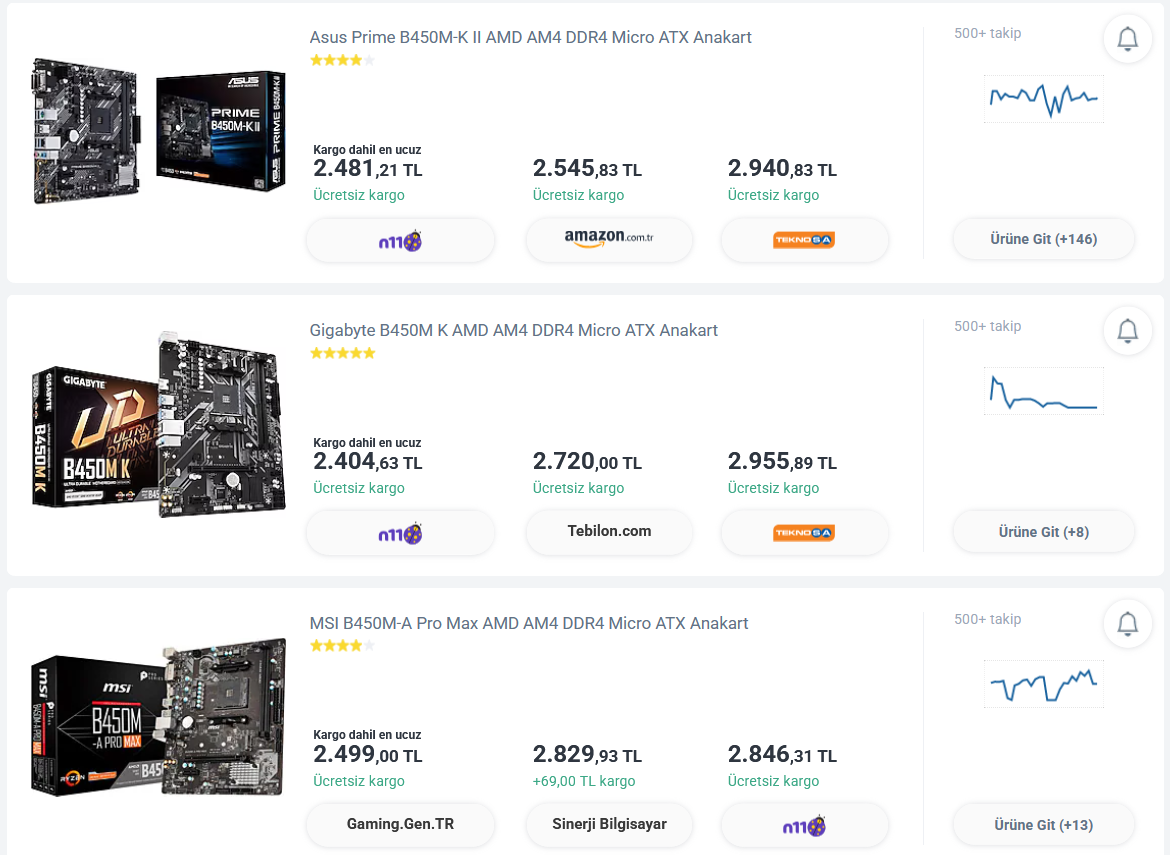Viewport: 1170px width, 855px height.
Task: Open Gigabyte B450M K AMD AM4 title link
Action: pyautogui.click(x=513, y=331)
